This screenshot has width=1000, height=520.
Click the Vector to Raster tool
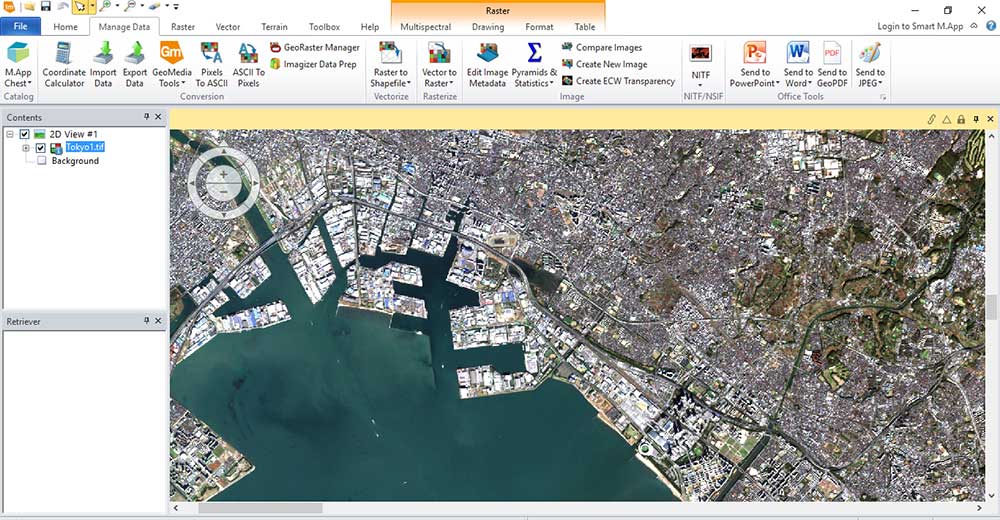pyautogui.click(x=439, y=64)
